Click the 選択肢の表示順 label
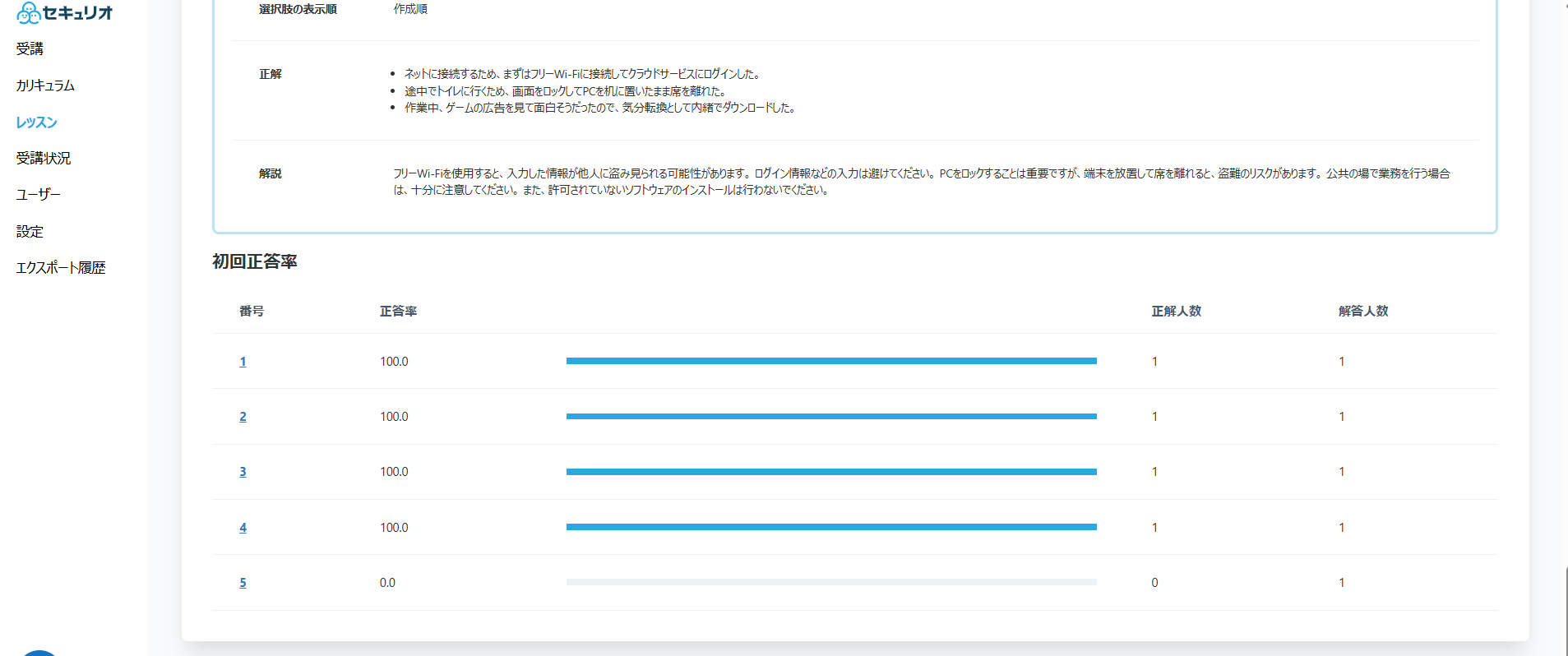Screen dimensions: 1568x656 click(298, 9)
